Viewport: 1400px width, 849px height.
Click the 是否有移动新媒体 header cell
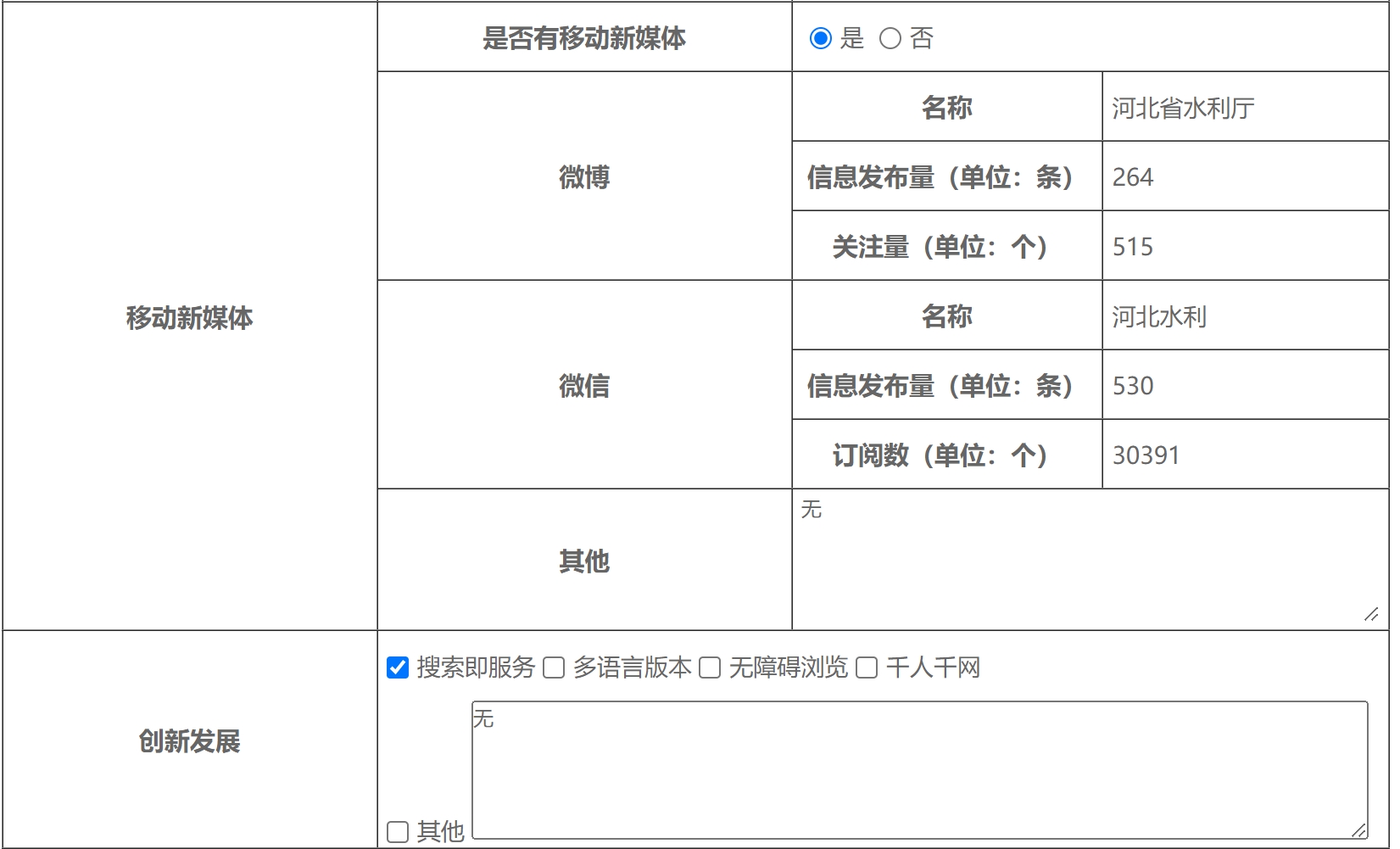(x=584, y=38)
